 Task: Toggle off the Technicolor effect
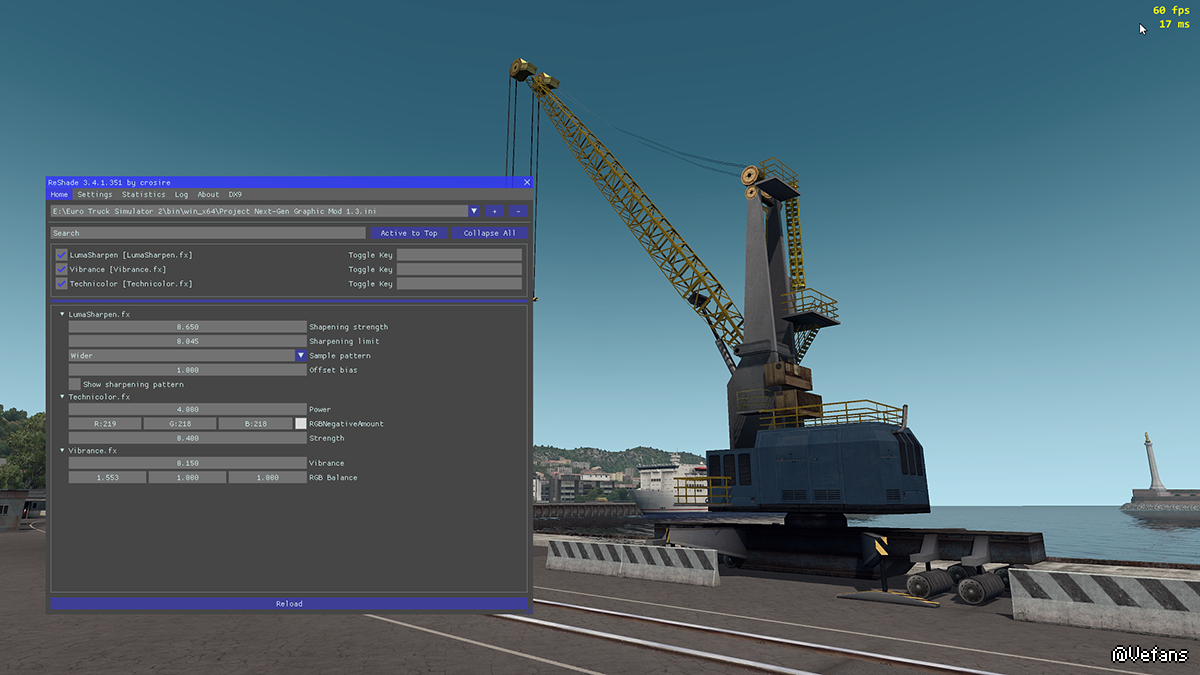coord(61,284)
